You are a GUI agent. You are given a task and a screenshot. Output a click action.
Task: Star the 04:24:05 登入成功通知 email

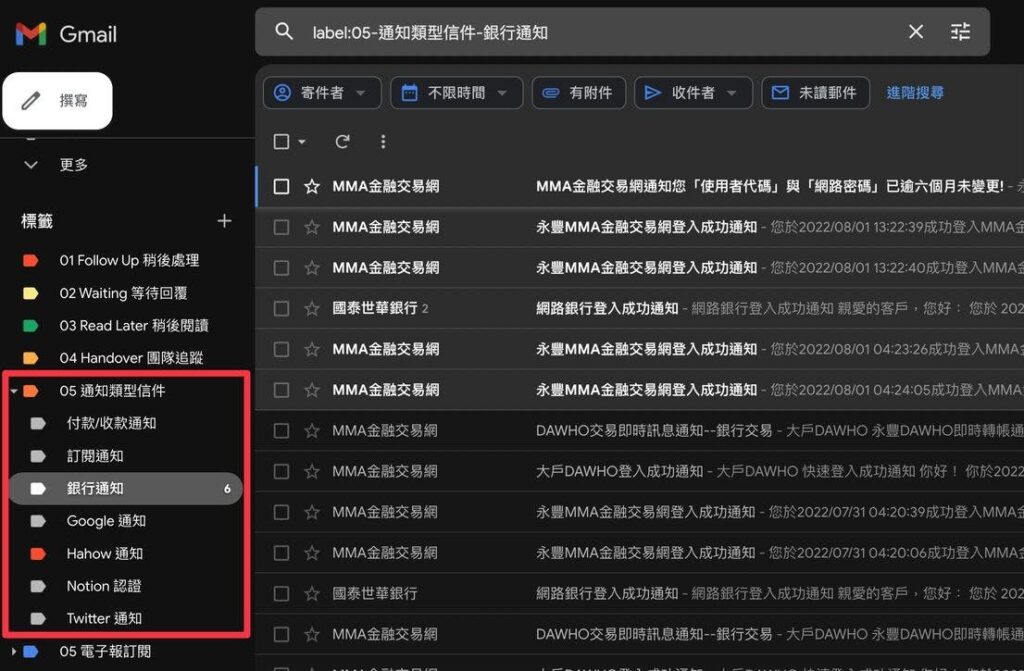(312, 390)
